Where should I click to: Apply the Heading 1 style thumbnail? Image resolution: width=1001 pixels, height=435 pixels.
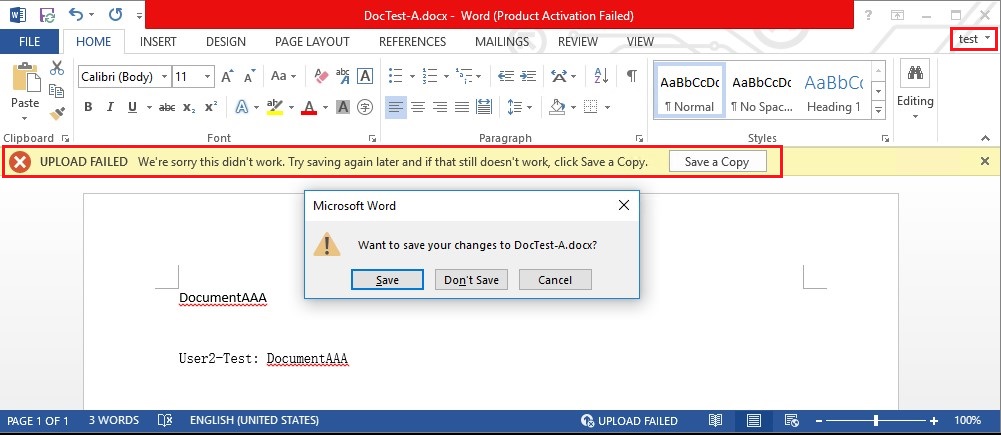pos(834,91)
